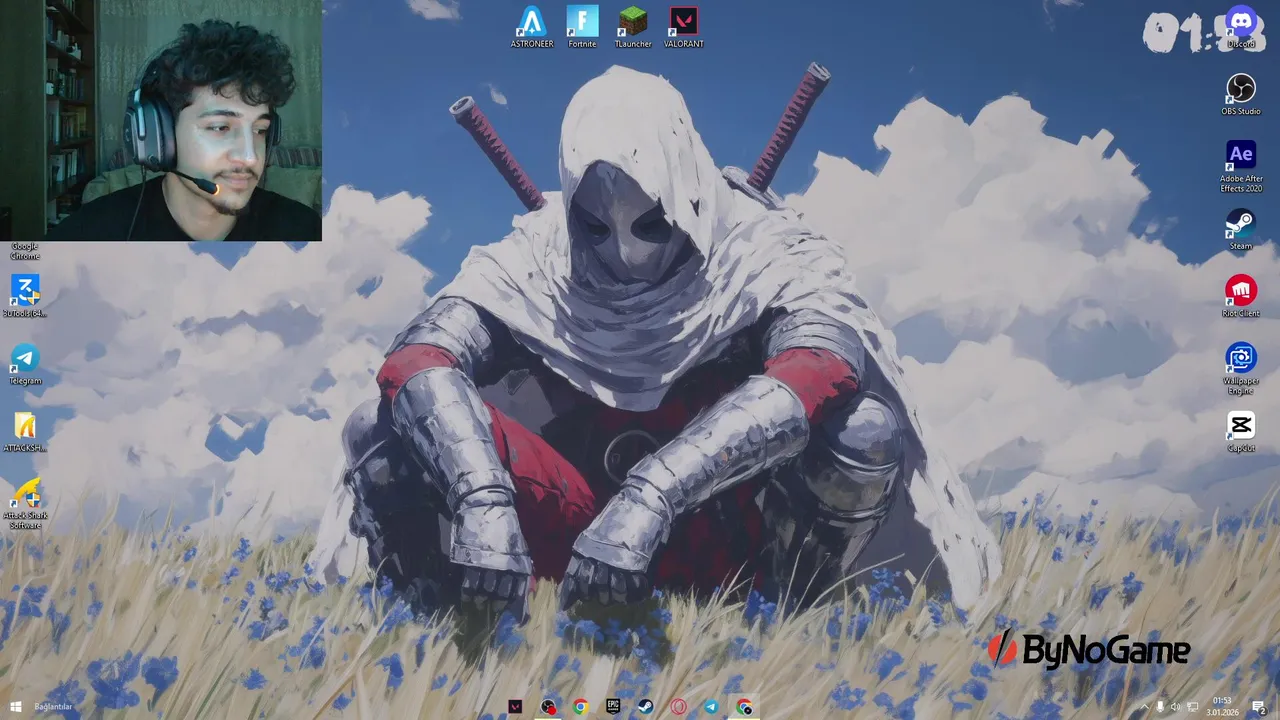Open Google Chrome from the taskbar
Viewport: 1280px width, 720px height.
(580, 707)
